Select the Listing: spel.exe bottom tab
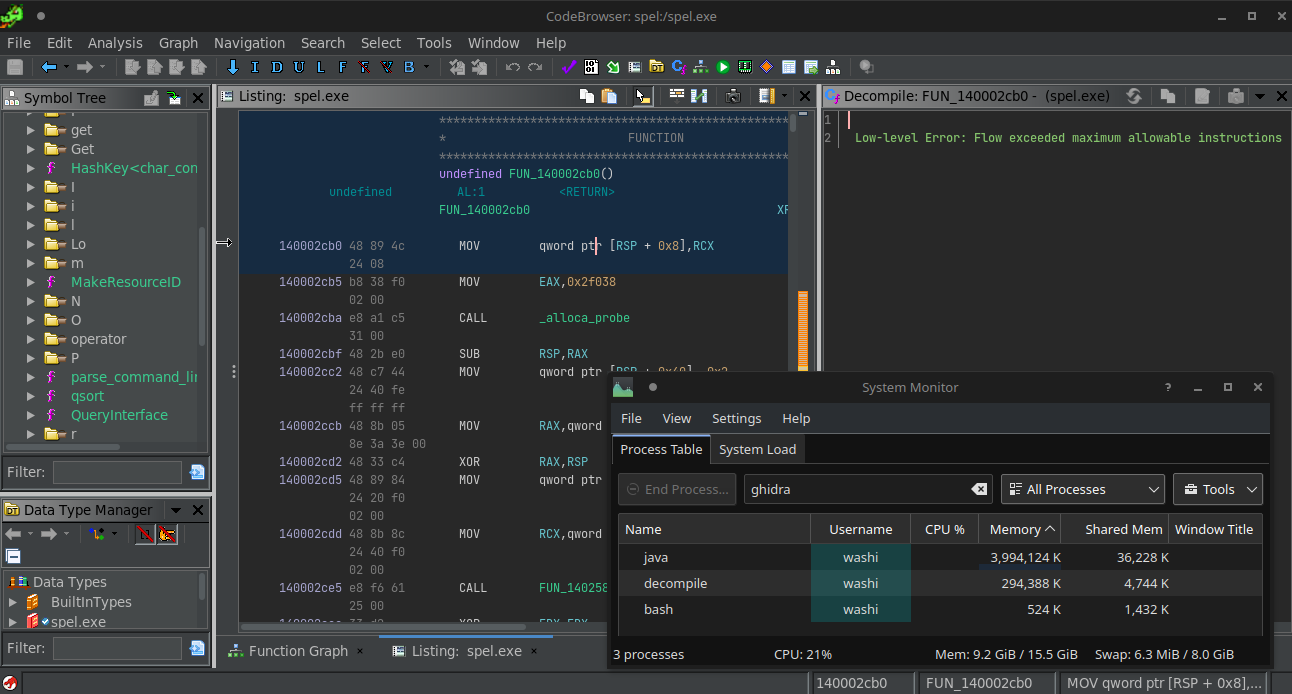Viewport: 1292px width, 694px height. (x=464, y=651)
